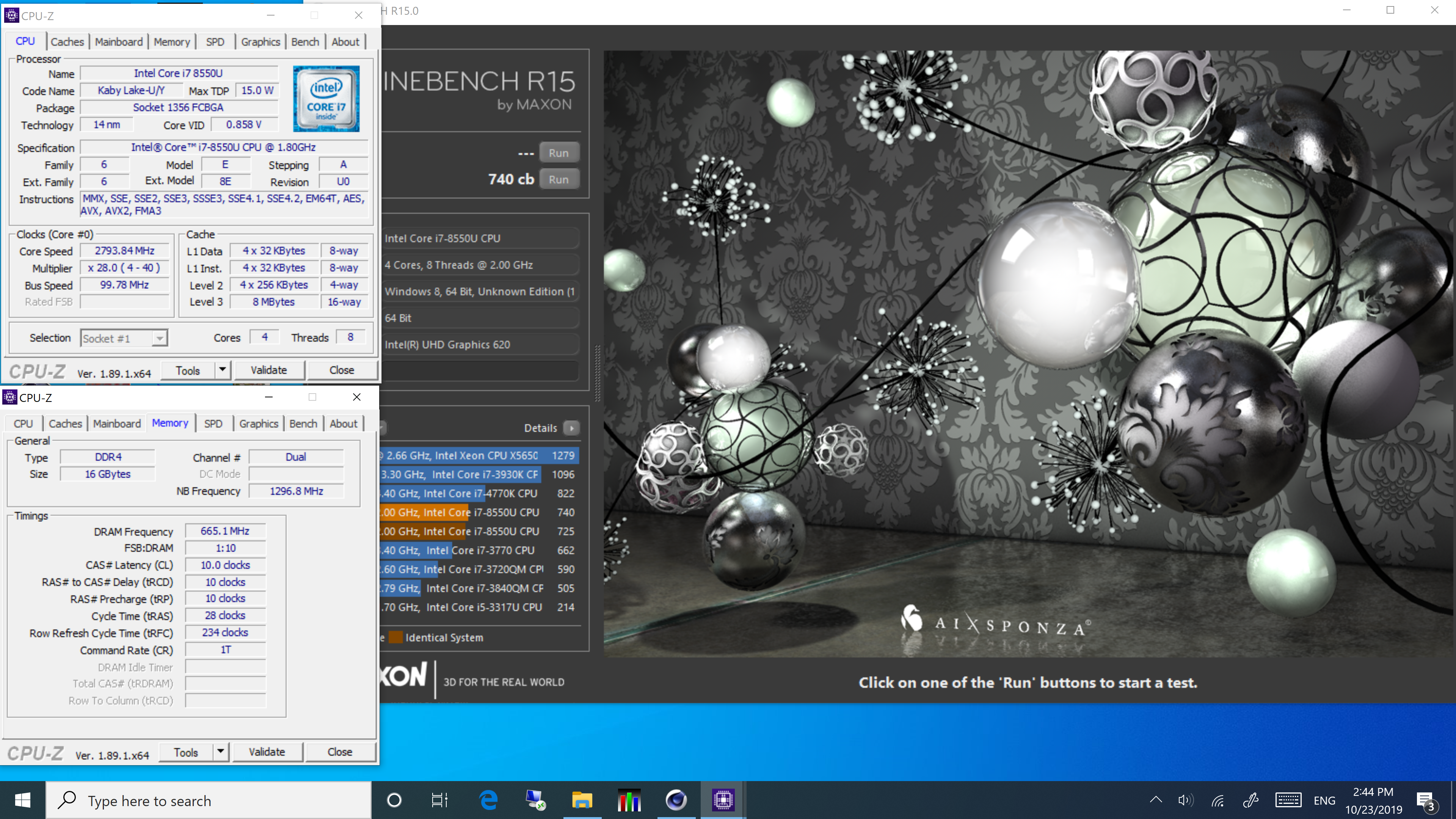Open the colorful bars monitor taskbar app
1456x819 pixels.
(x=629, y=800)
